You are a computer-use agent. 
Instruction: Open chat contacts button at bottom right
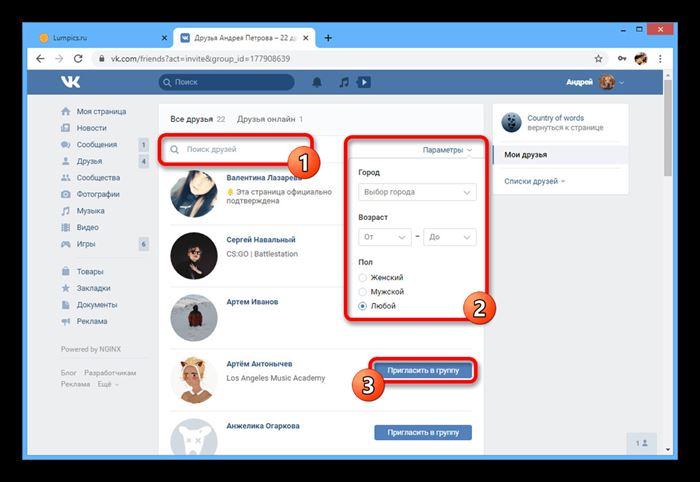(x=642, y=443)
